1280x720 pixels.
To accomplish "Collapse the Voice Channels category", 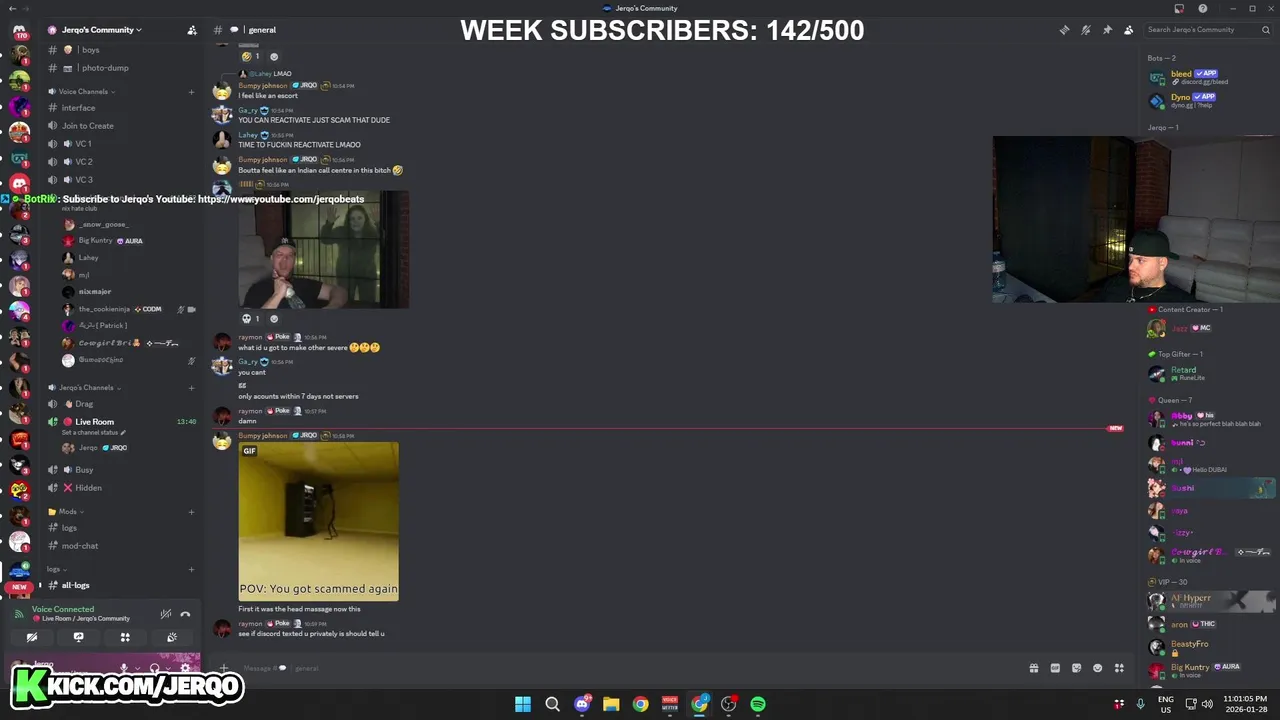I will coord(82,92).
